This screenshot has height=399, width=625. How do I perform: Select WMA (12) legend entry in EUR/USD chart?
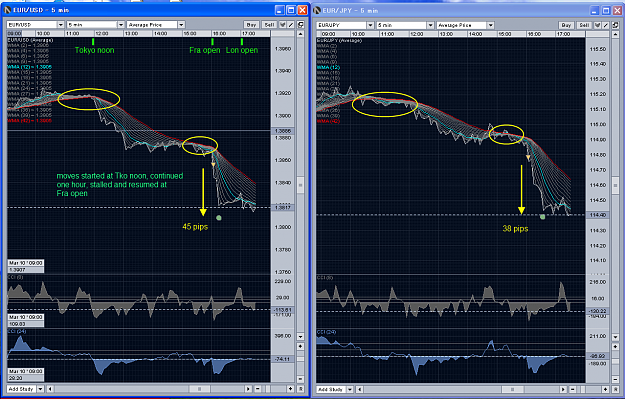pyautogui.click(x=29, y=67)
